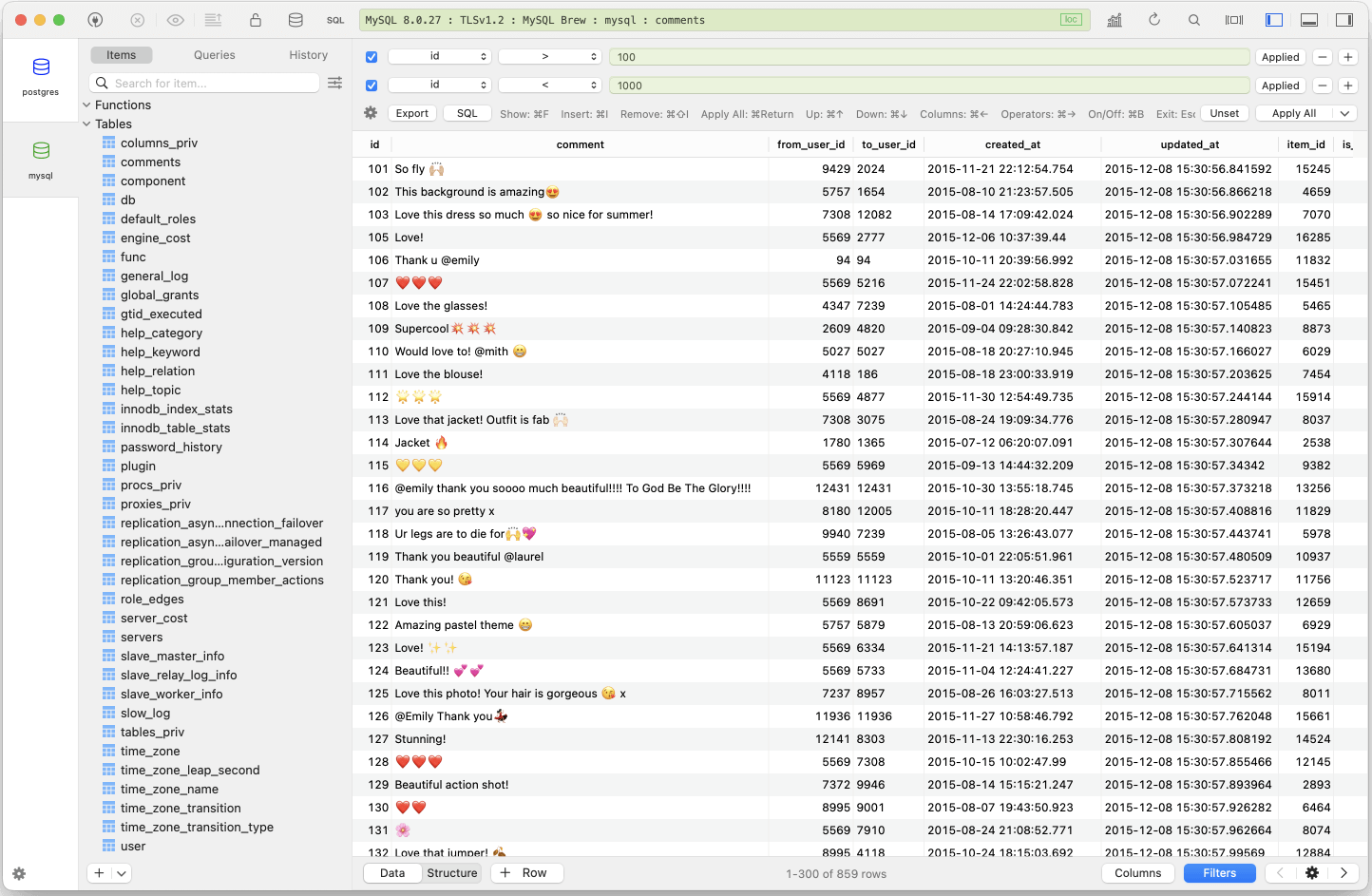1372x896 pixels.
Task: Open the first filter operator dropdown '>'
Action: 549,57
